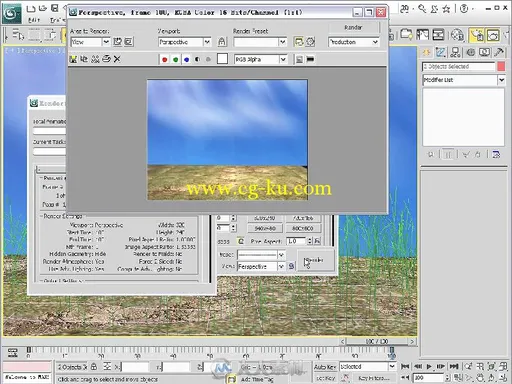
Task: Open the Display panel tab
Action: point(484,52)
